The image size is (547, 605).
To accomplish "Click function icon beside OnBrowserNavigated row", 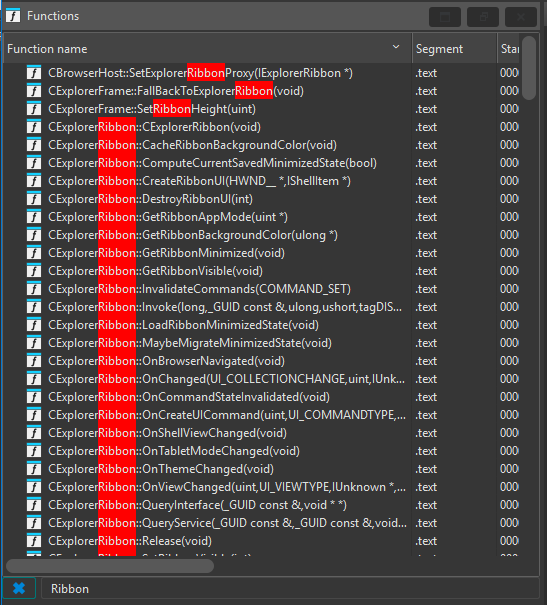I will click(34, 361).
